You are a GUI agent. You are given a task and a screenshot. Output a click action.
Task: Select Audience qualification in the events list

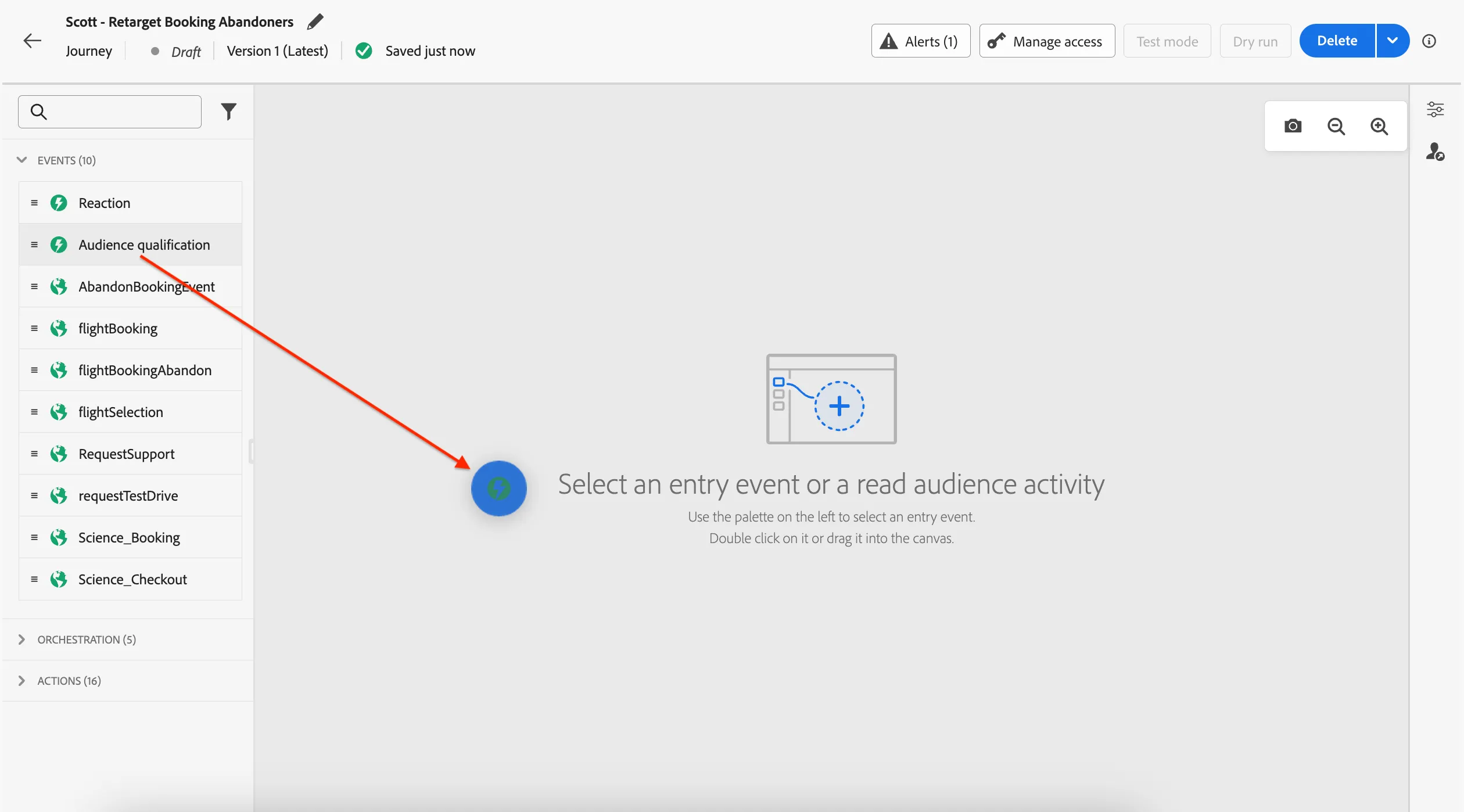130,245
